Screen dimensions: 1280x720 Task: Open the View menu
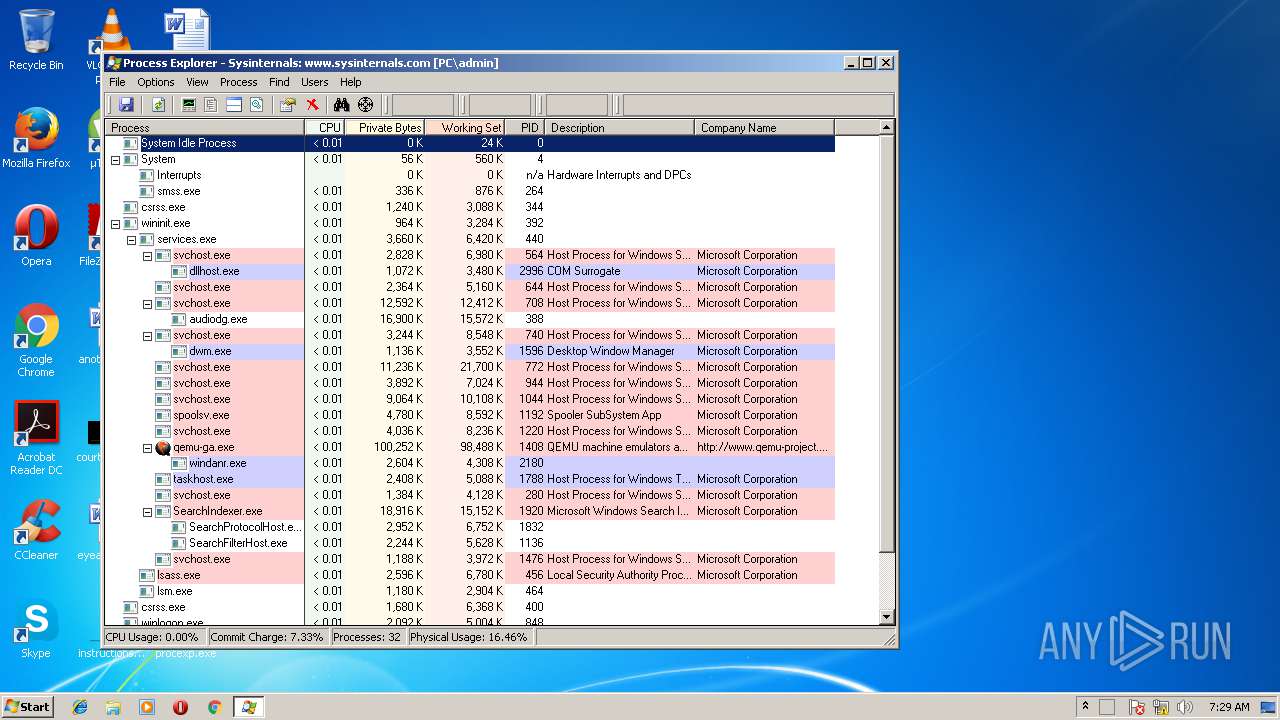(x=197, y=82)
